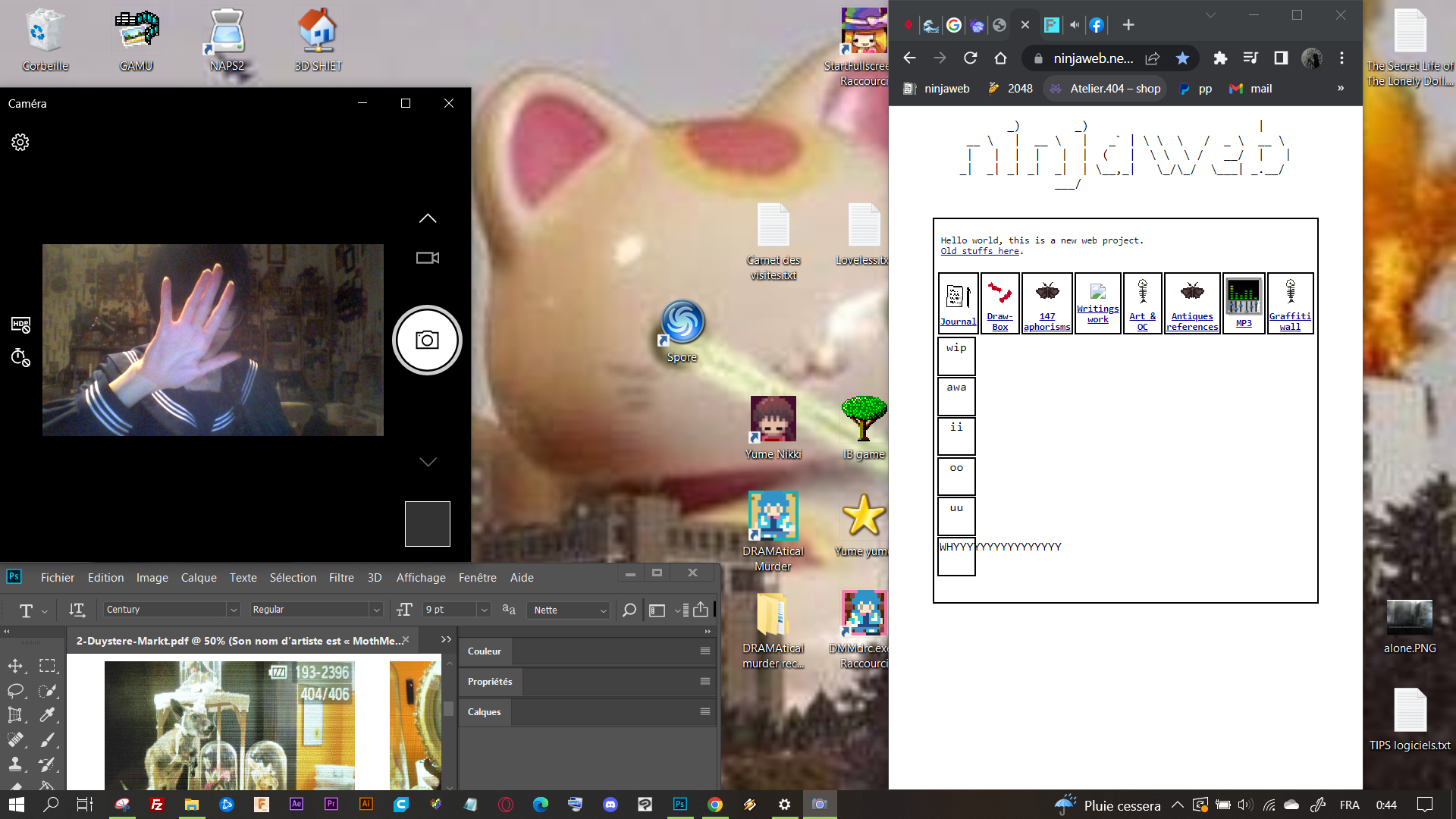
Task: Select the Eyedropper tool
Action: click(x=48, y=715)
